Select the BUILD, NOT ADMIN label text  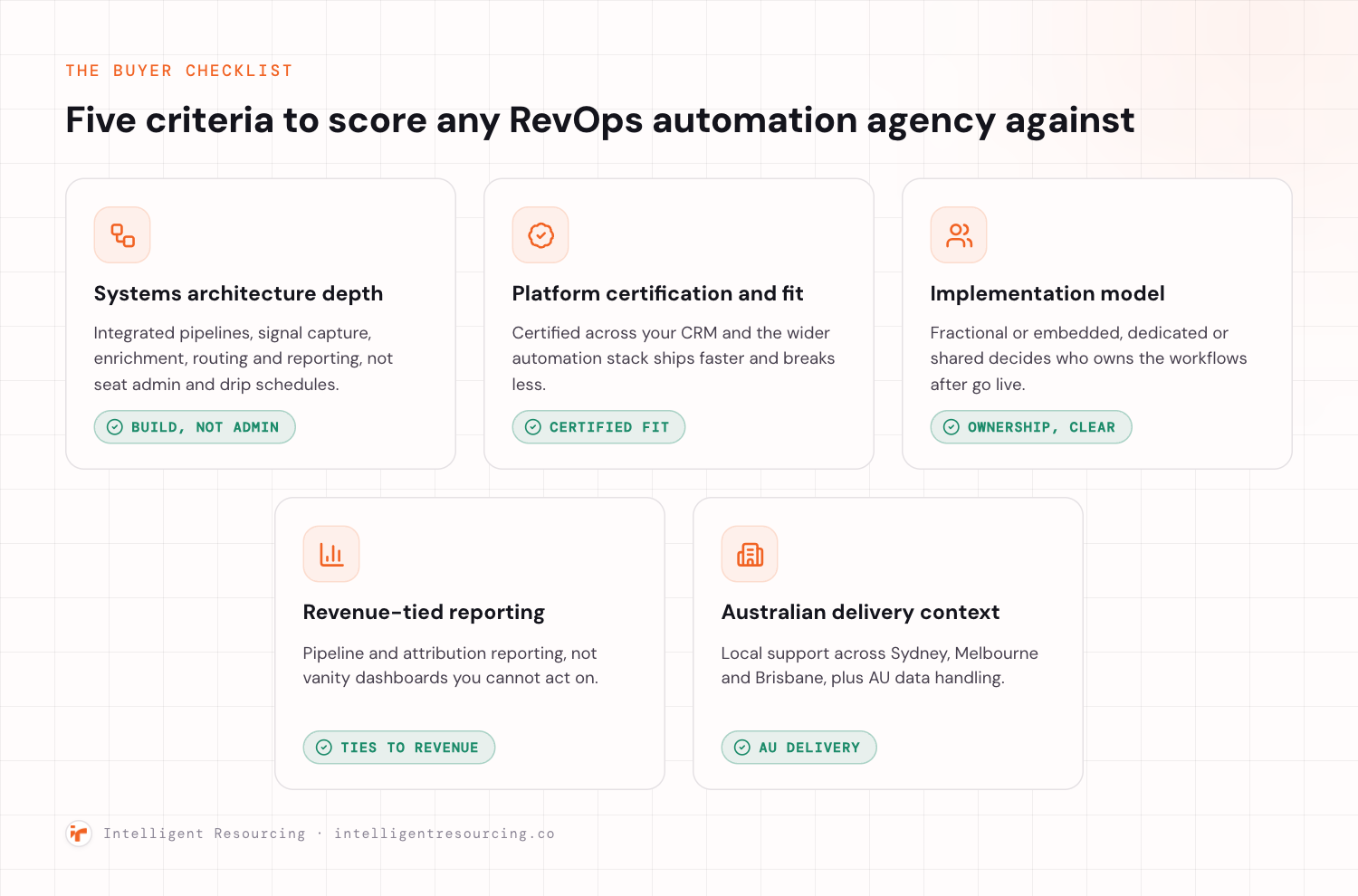tap(206, 427)
